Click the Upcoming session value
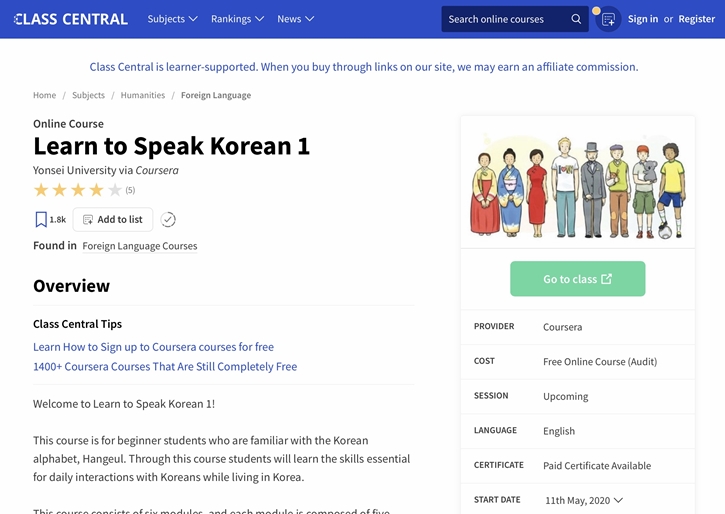This screenshot has width=725, height=514. pos(565,397)
